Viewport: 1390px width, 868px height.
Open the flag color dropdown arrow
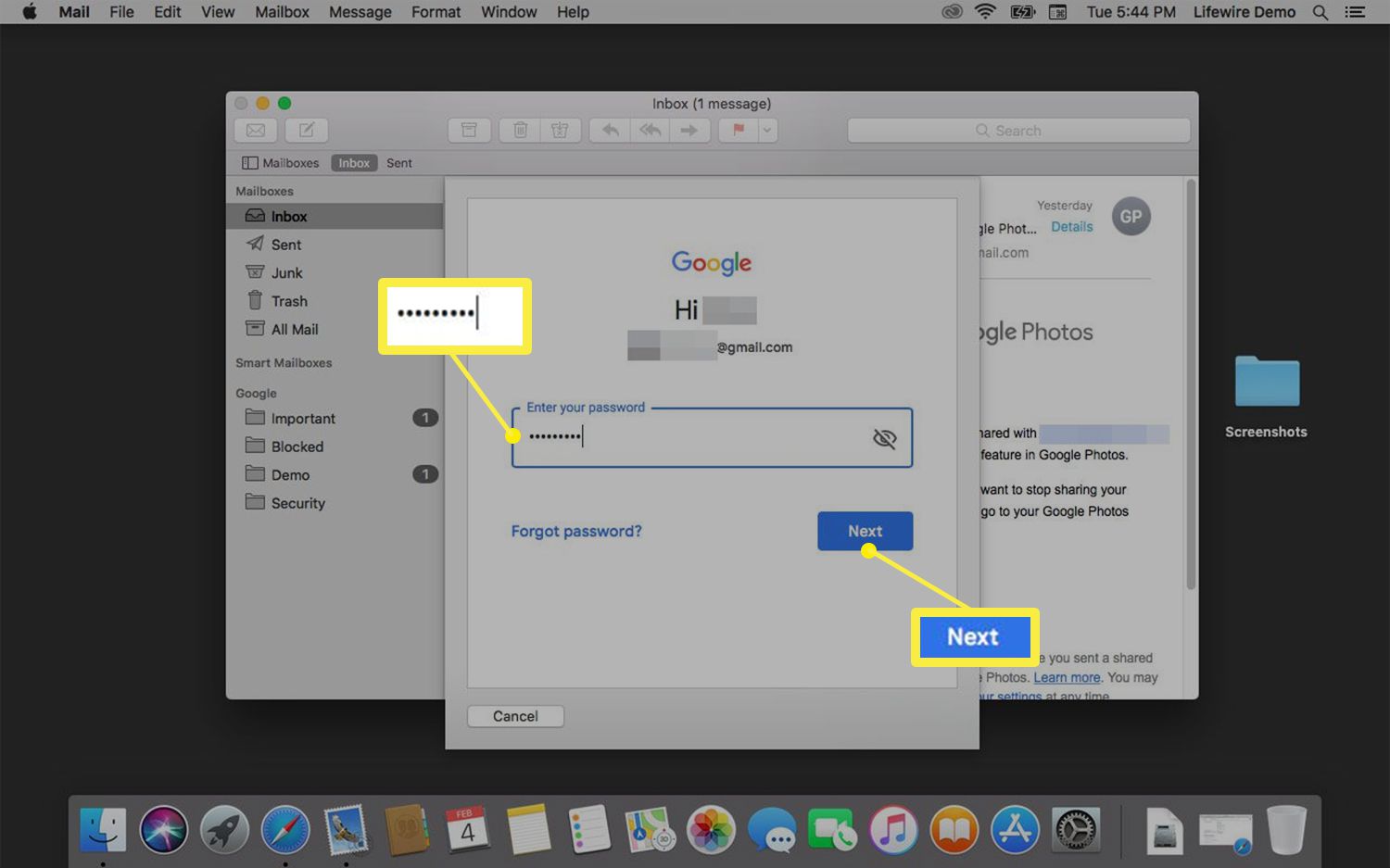click(767, 131)
